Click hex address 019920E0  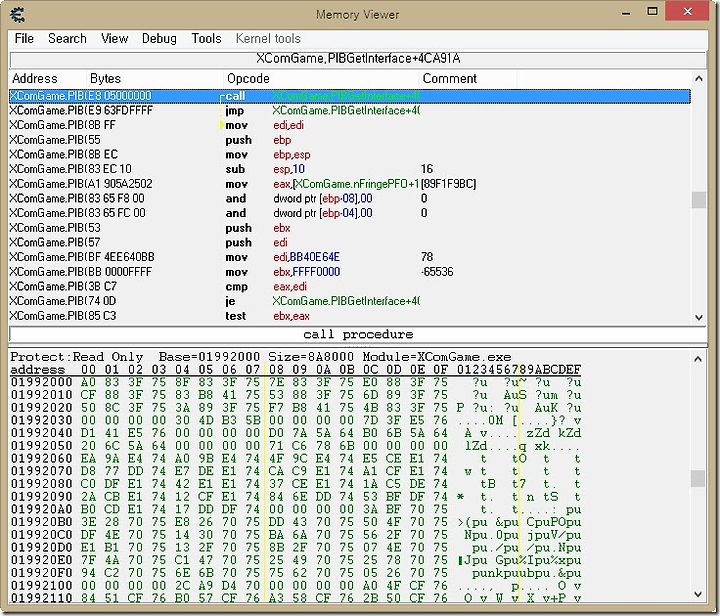click(x=41, y=560)
